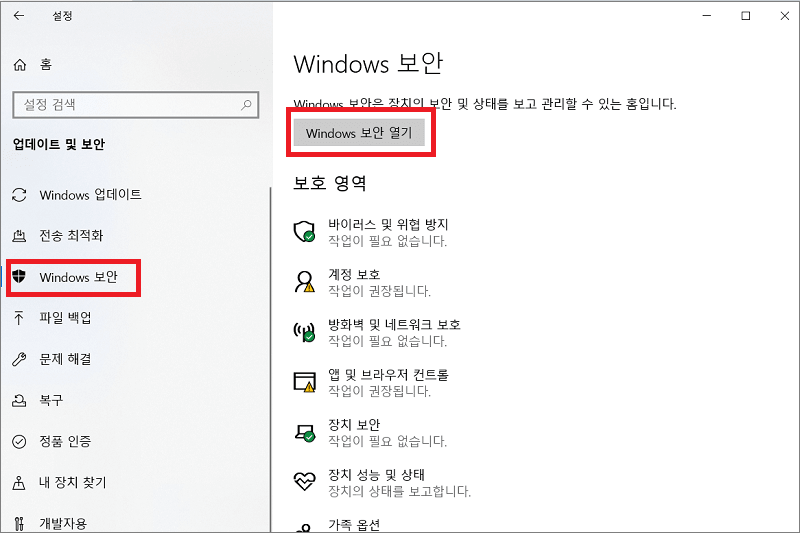Open 가족 옵션 area
The image size is (800, 533).
(355, 525)
